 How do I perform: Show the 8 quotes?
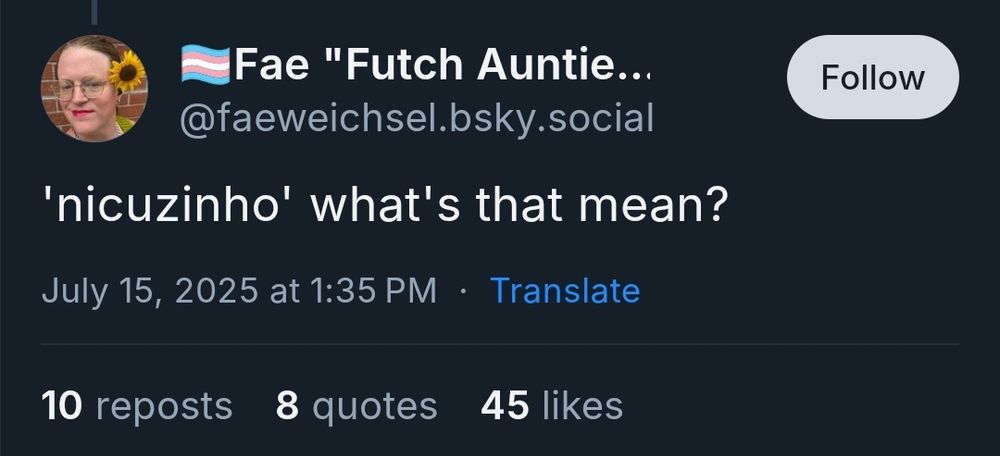click(356, 406)
